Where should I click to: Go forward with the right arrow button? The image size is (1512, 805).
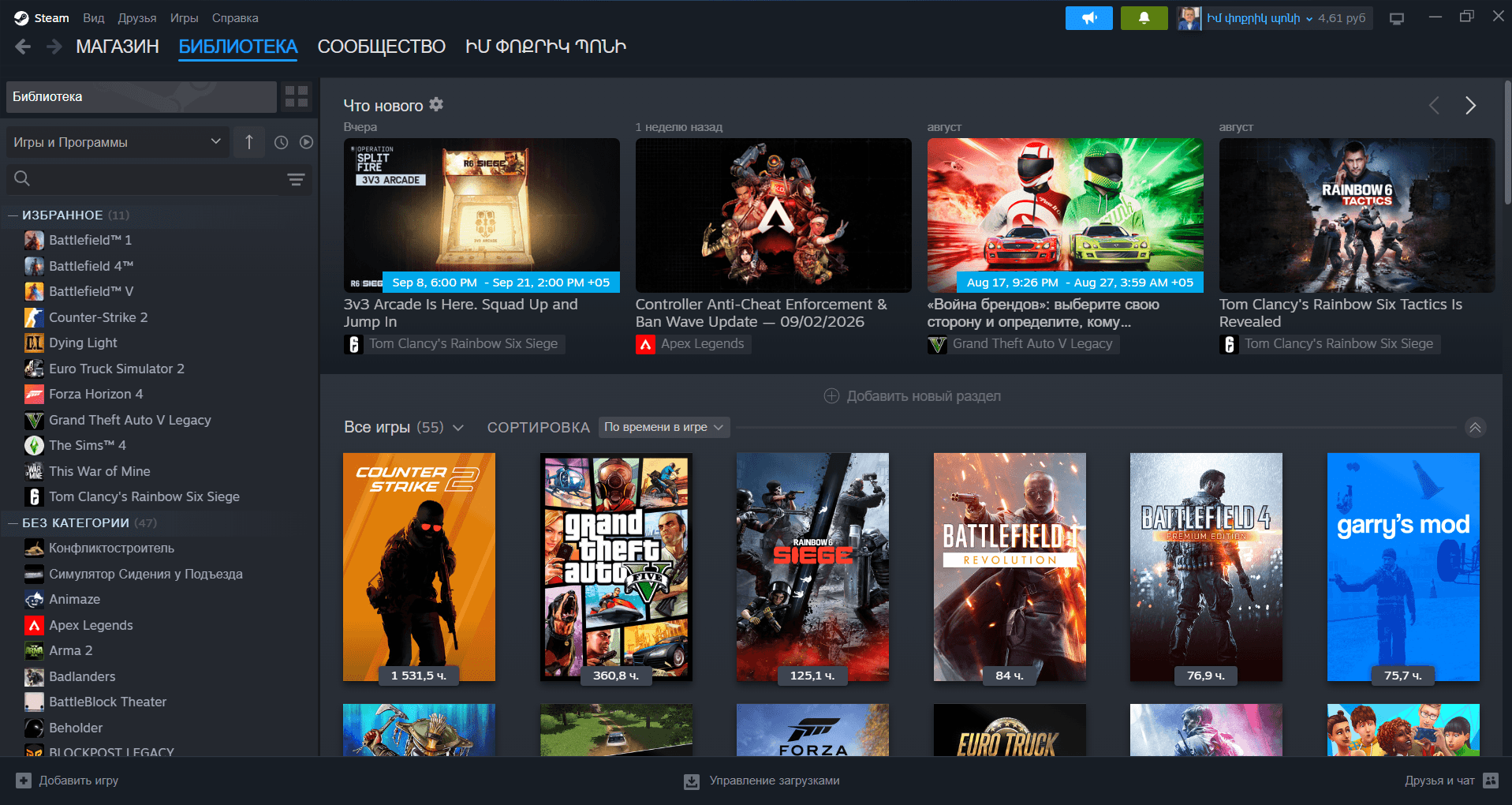(x=54, y=47)
